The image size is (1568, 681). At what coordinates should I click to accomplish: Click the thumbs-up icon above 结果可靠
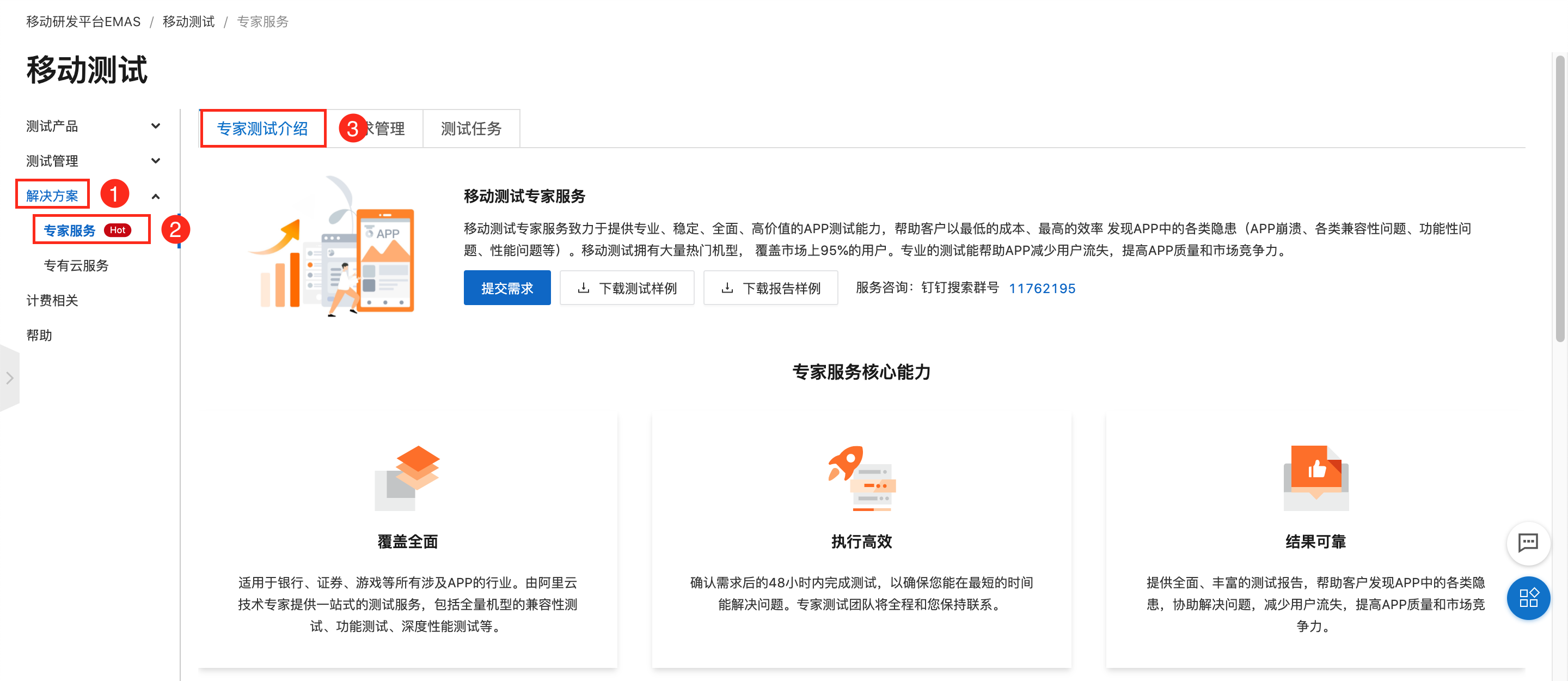[1315, 478]
